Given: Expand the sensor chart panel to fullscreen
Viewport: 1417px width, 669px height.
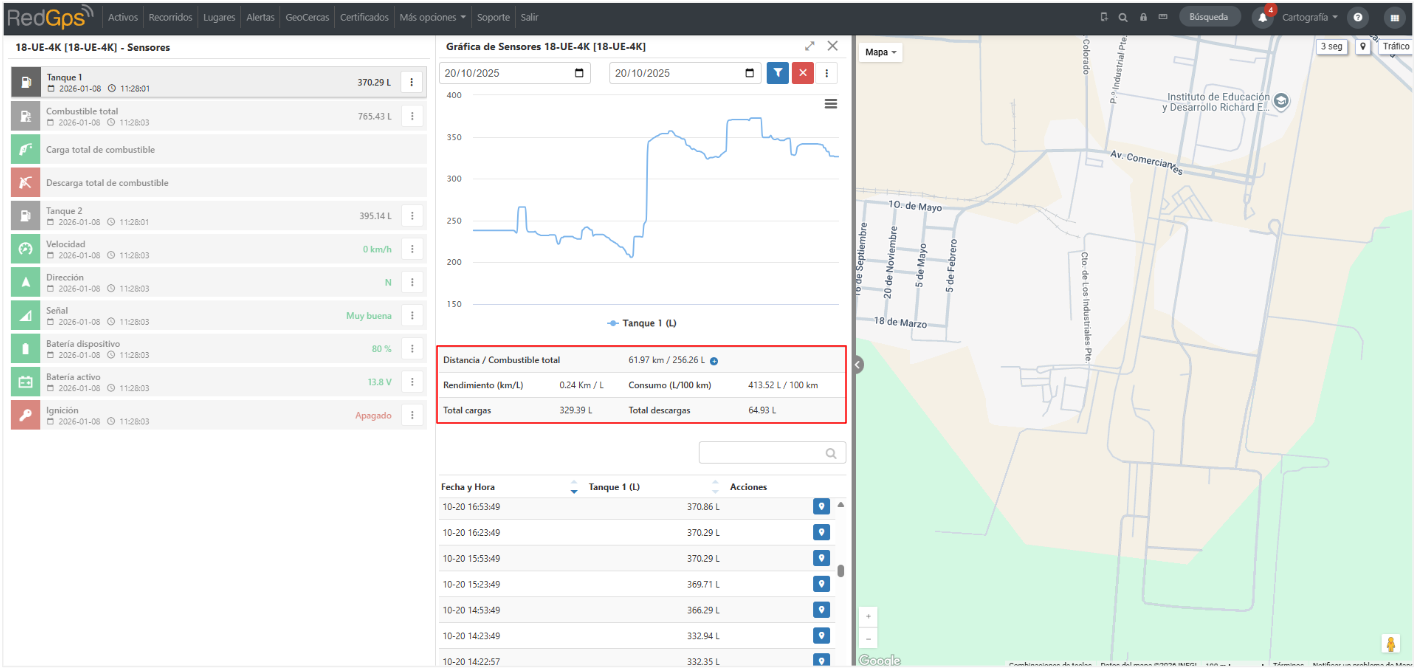Looking at the screenshot, I should pos(809,46).
